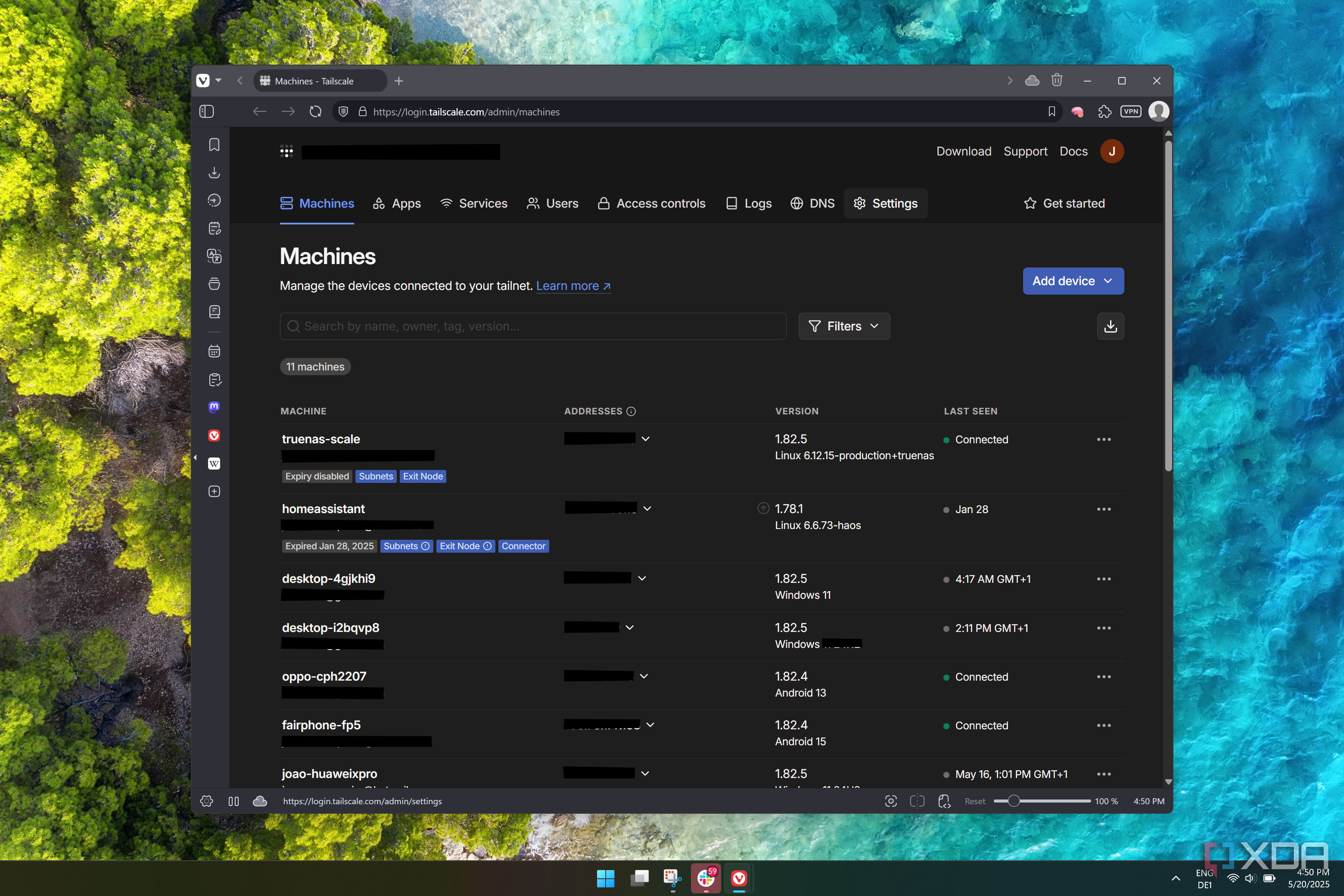1344x896 pixels.
Task: Expand truenas-scale addresses chevron
Action: coord(646,439)
